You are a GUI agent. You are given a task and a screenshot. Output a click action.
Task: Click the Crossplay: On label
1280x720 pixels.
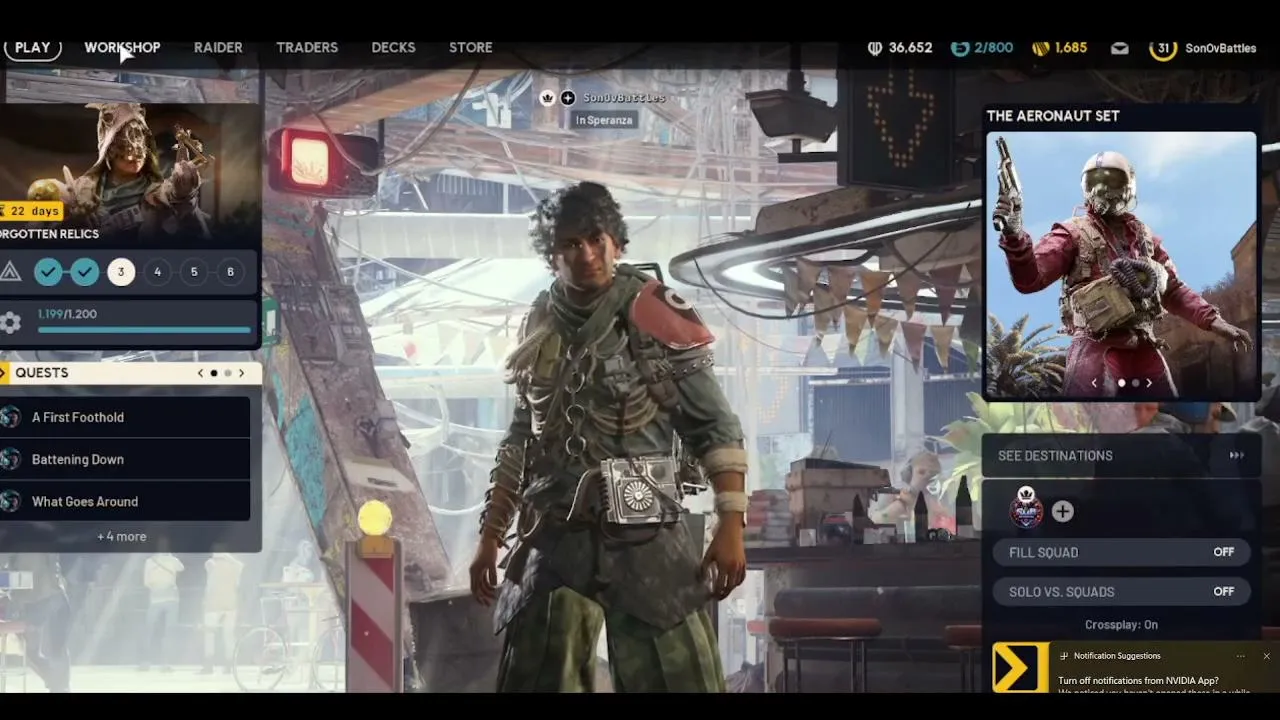1121,625
